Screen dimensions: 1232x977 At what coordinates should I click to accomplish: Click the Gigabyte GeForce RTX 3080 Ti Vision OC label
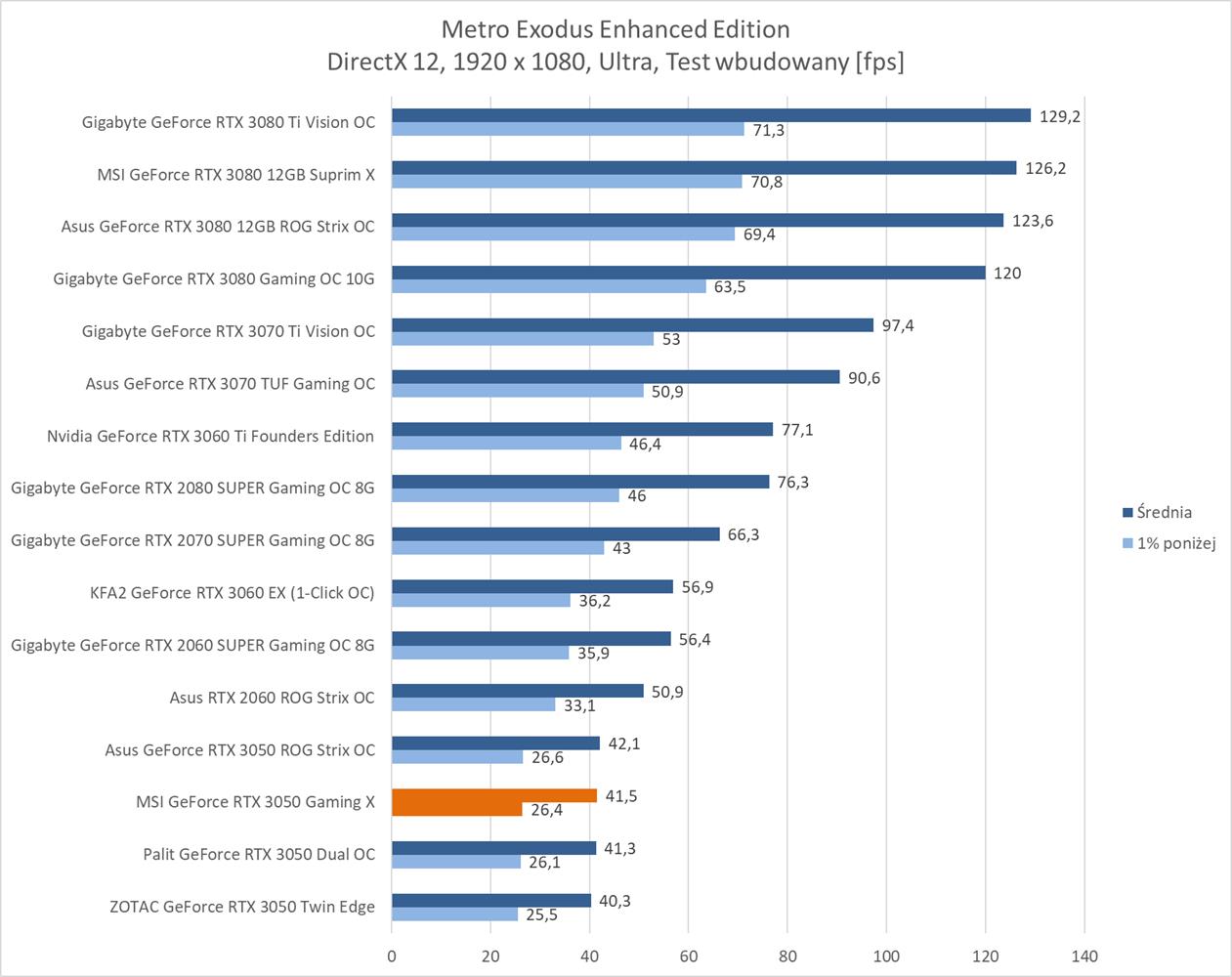point(228,122)
